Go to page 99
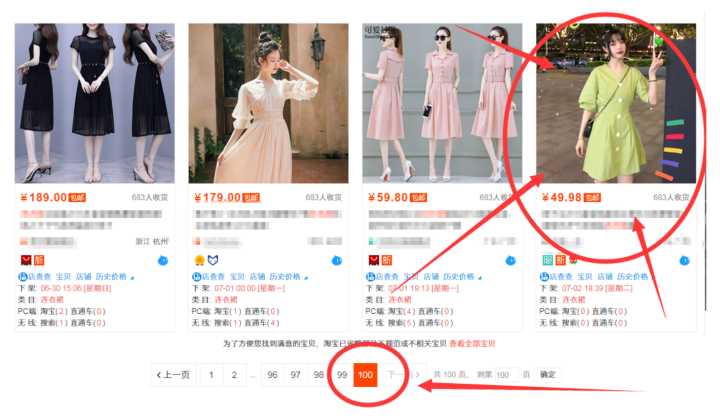The width and height of the screenshot is (720, 420). pyautogui.click(x=342, y=375)
